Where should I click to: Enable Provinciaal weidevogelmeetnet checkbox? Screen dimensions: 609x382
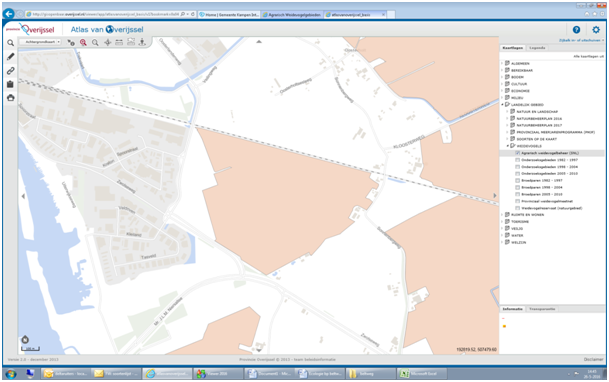tap(517, 201)
